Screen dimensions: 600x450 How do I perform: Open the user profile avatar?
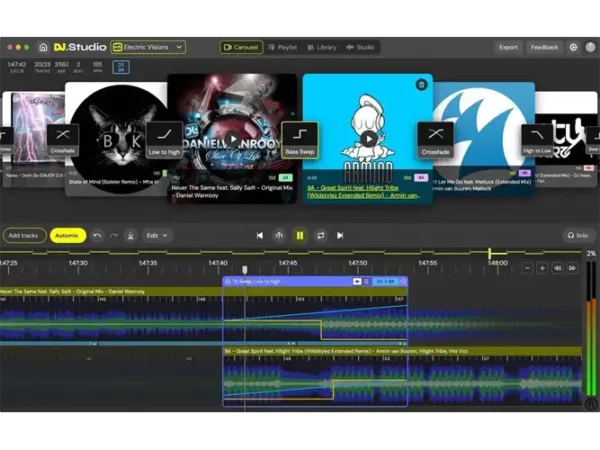pyautogui.click(x=590, y=47)
